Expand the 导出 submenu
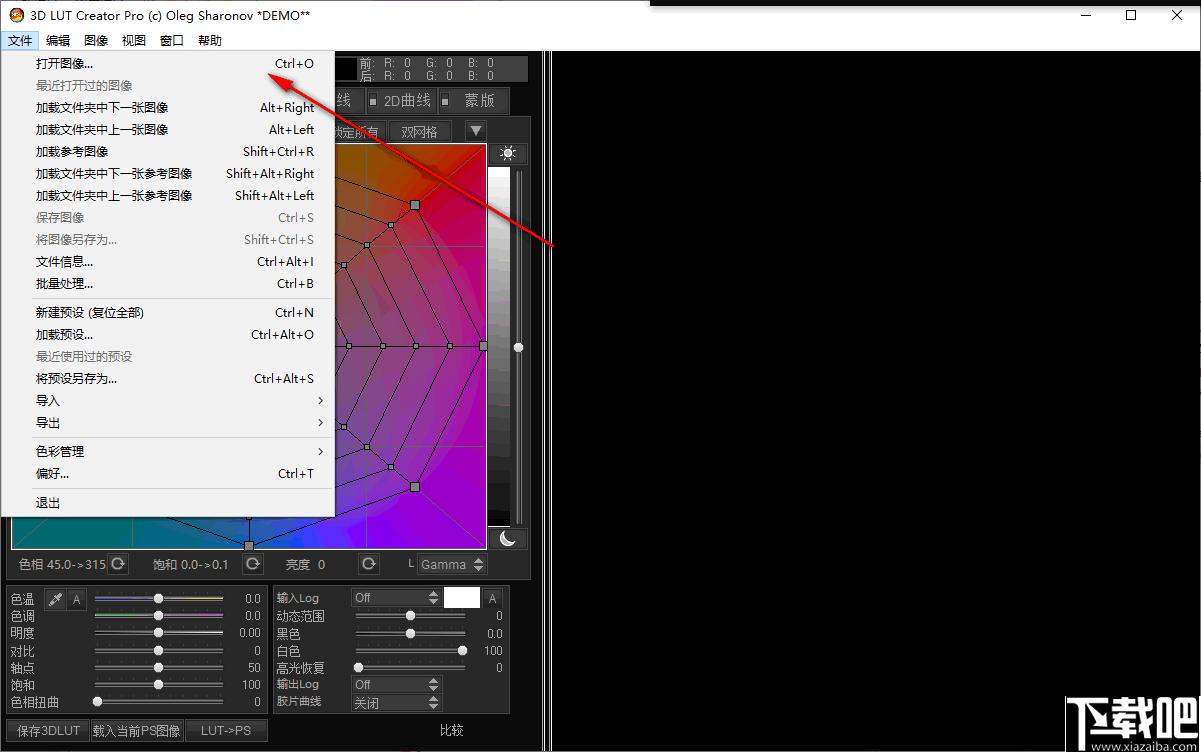 [168, 422]
